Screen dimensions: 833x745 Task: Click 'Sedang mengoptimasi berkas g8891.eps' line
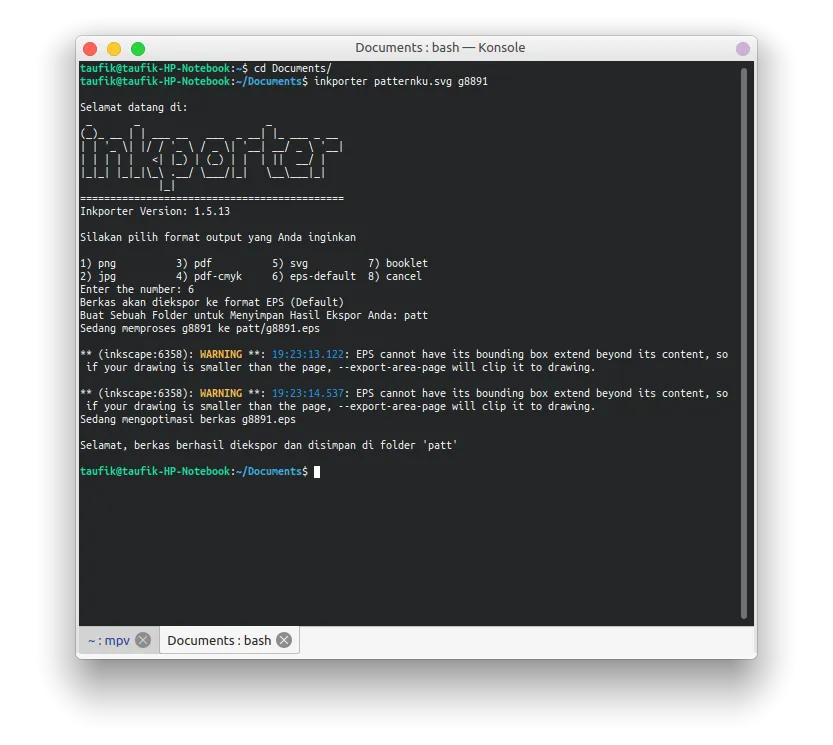(x=188, y=419)
